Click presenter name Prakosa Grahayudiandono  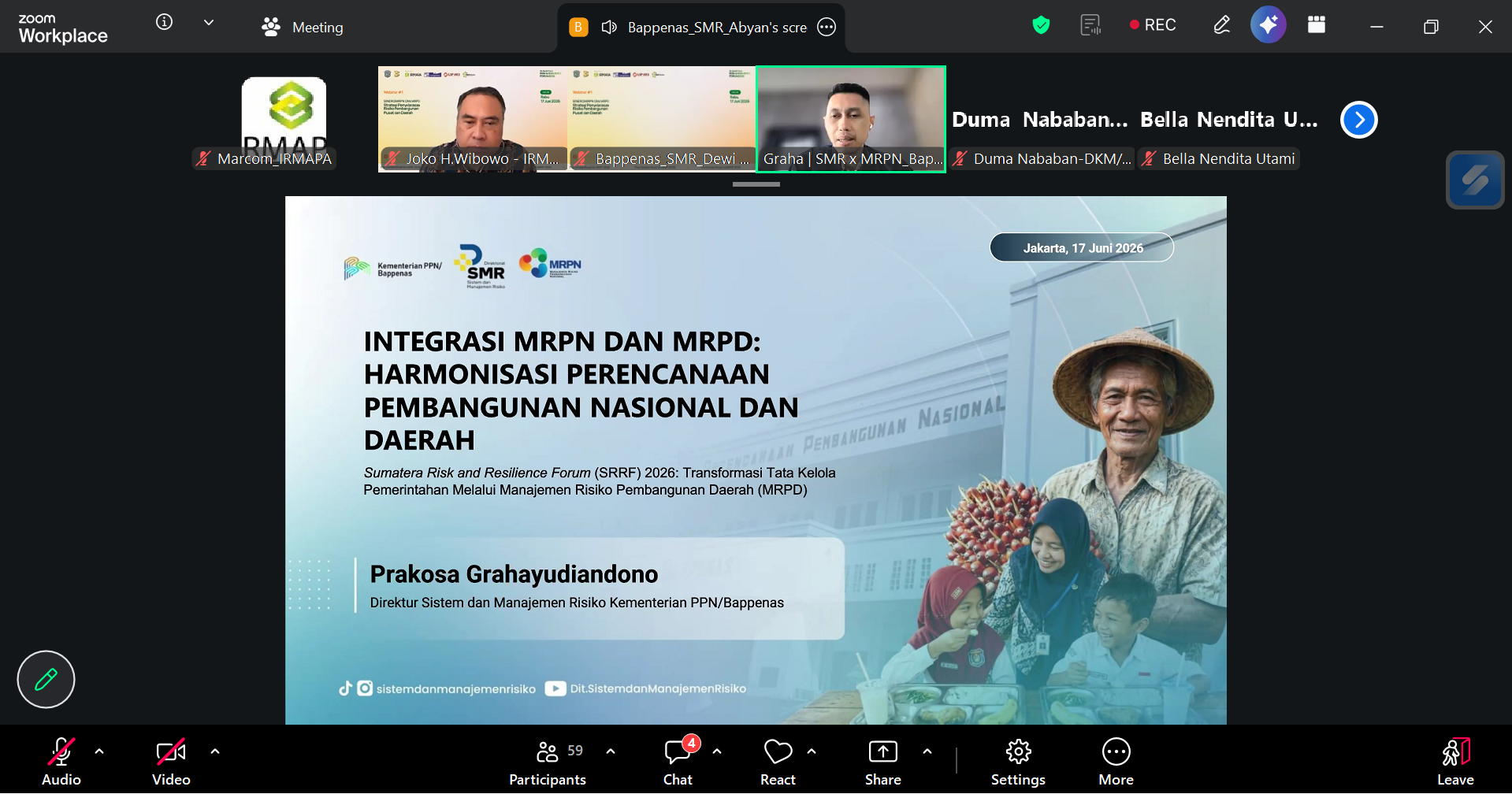[x=514, y=574]
